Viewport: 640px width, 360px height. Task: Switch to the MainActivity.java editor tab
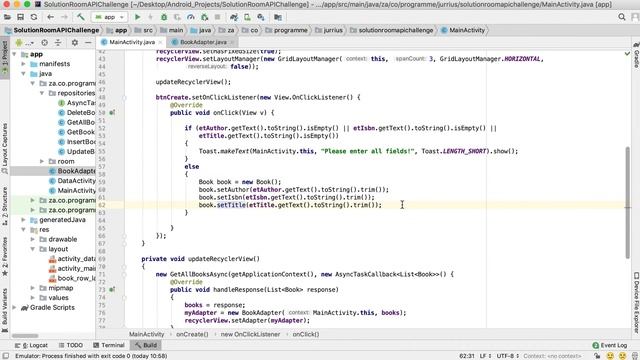[132, 42]
